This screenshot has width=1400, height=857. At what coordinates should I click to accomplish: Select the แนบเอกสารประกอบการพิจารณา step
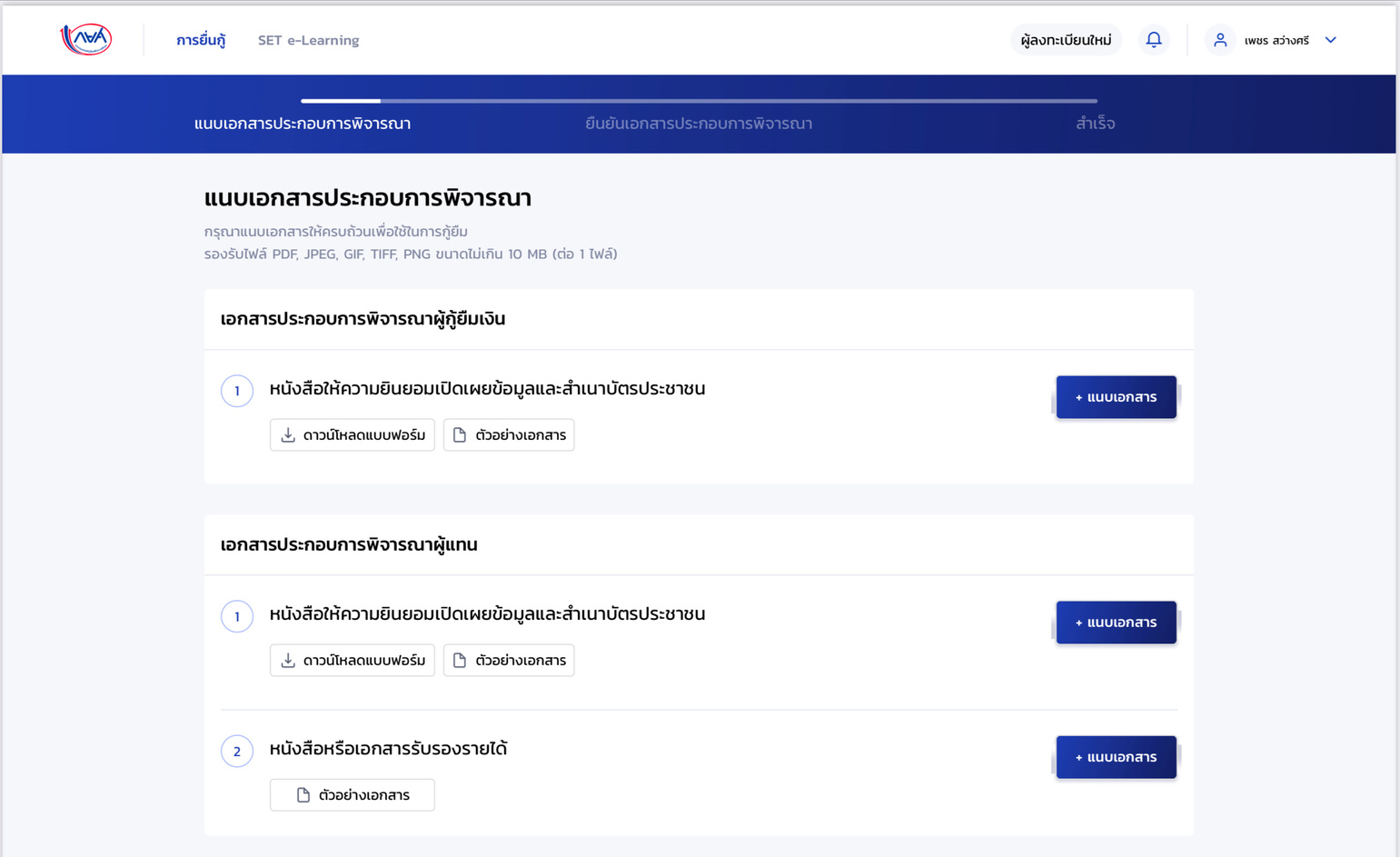click(x=303, y=124)
